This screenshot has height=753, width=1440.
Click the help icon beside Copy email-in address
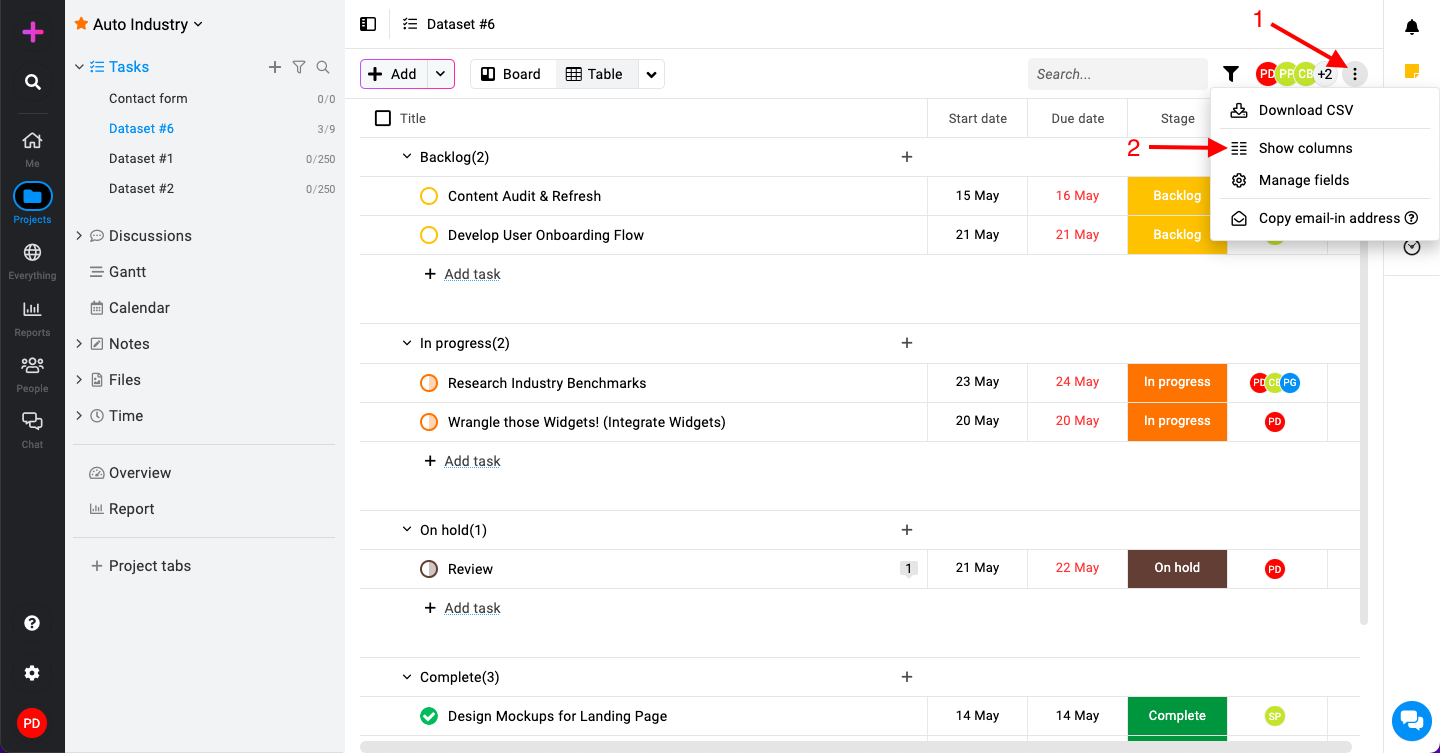point(1412,218)
